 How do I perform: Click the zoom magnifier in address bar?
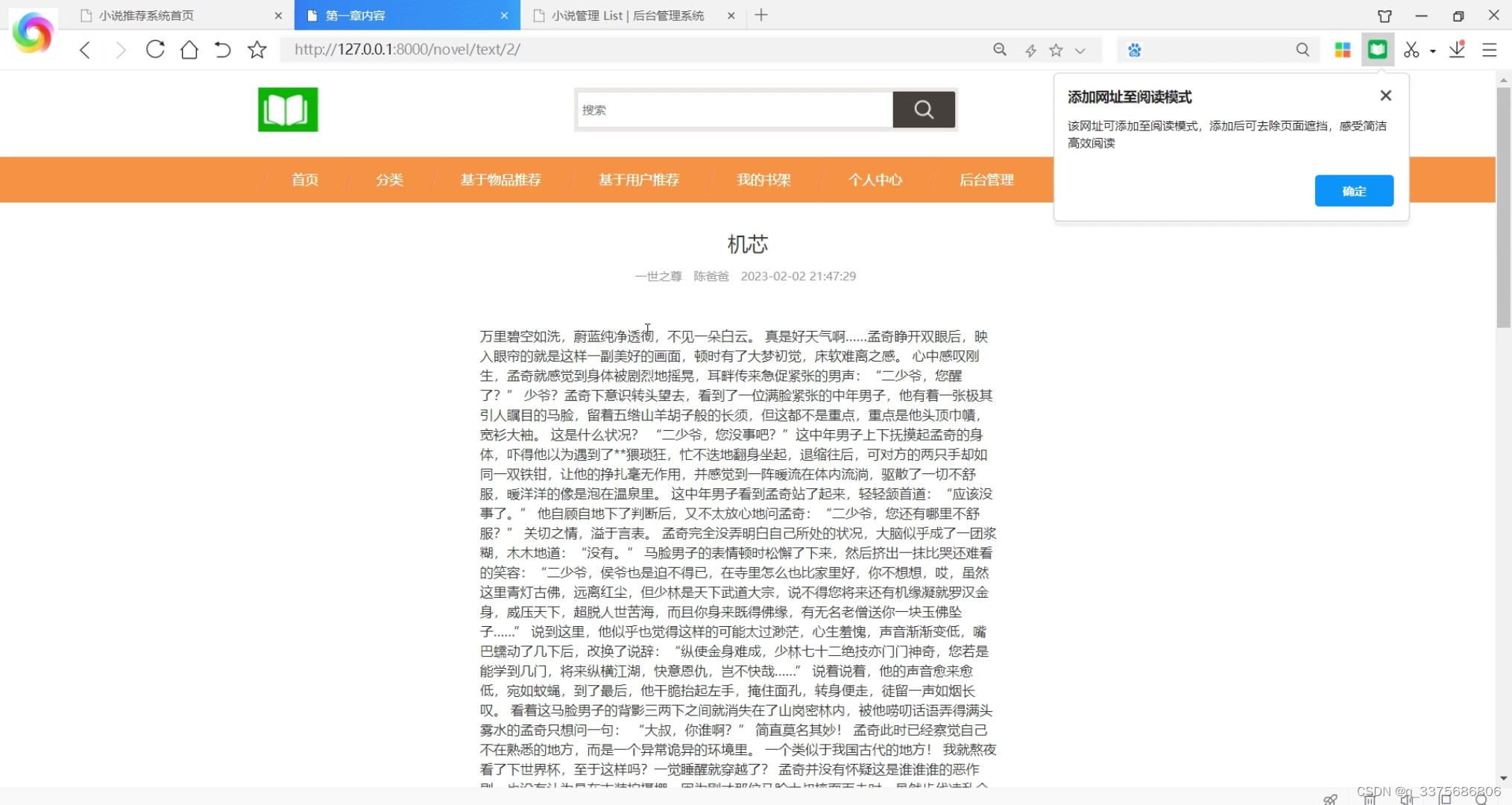pos(1000,50)
